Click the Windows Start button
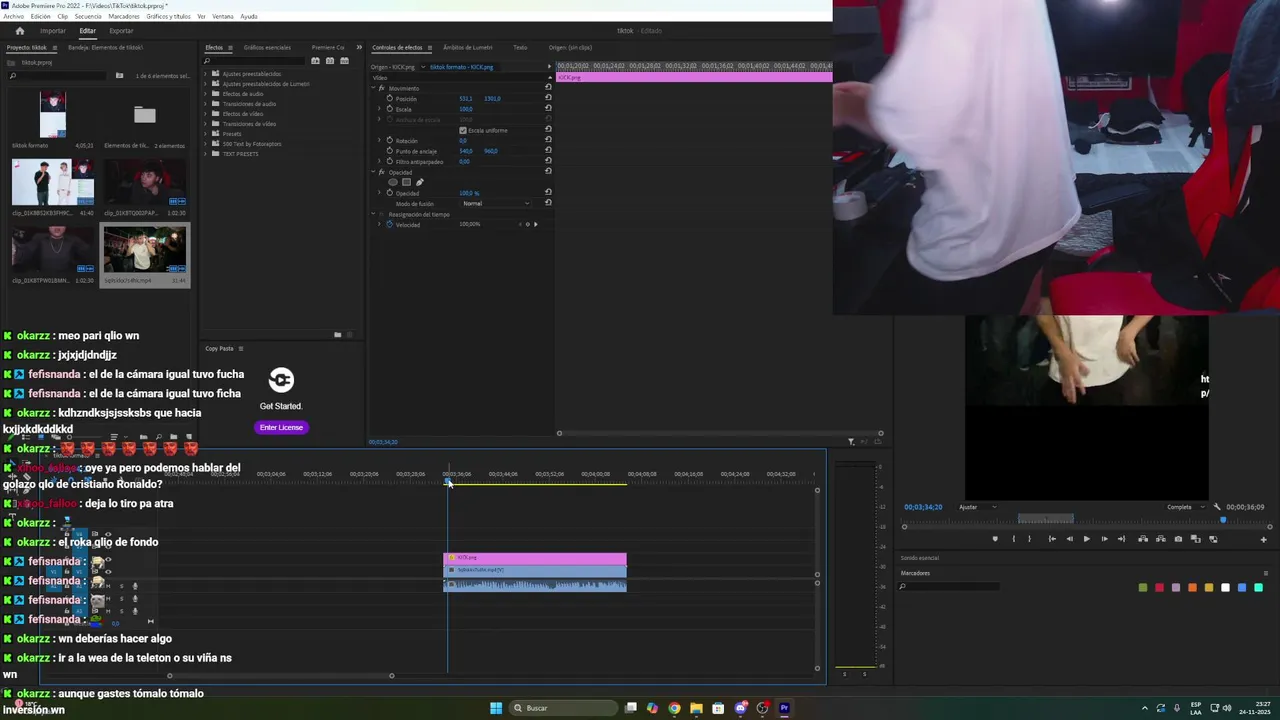 [496, 708]
